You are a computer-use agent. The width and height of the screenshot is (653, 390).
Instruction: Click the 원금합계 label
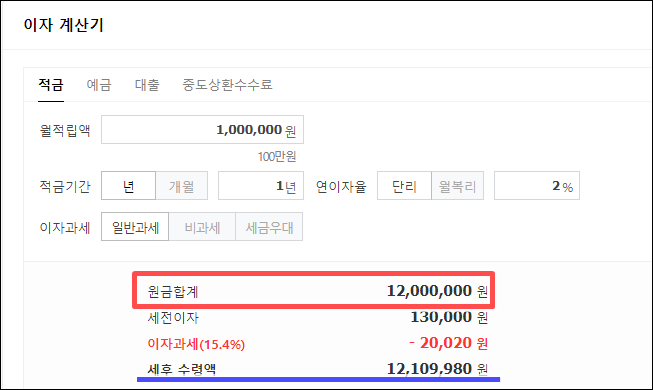coord(173,292)
